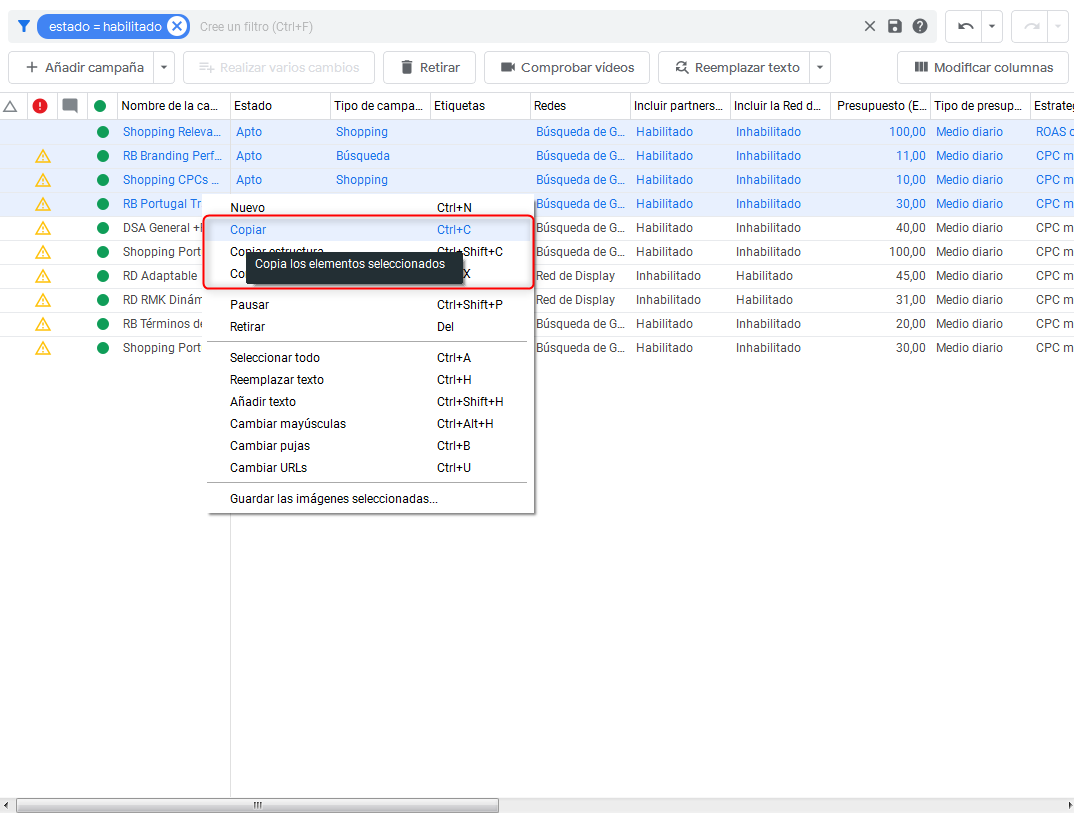
Task: Click the 'Redes' column header
Action: pyautogui.click(x=580, y=106)
